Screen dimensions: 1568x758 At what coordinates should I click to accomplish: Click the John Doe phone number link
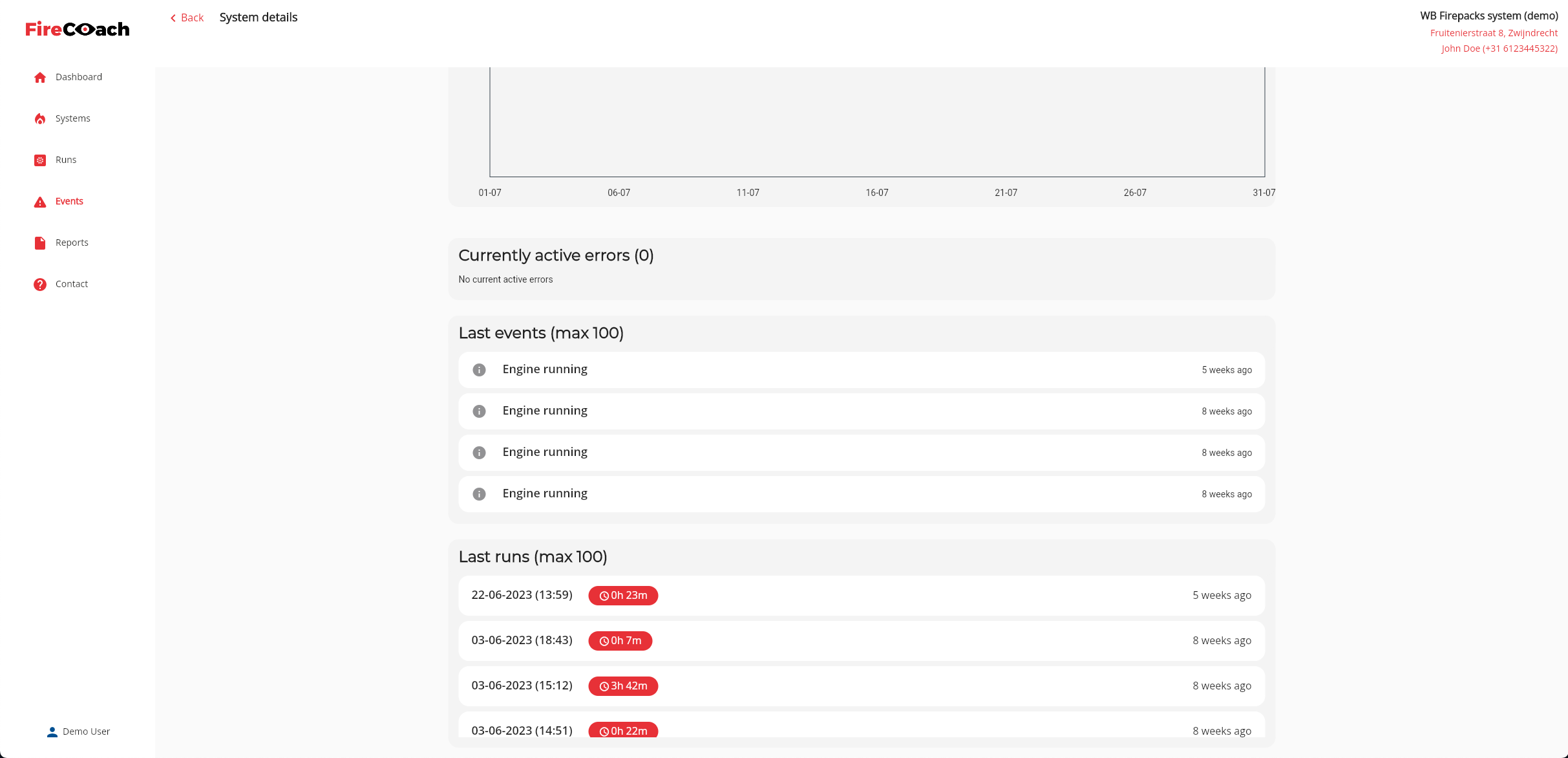(1499, 49)
